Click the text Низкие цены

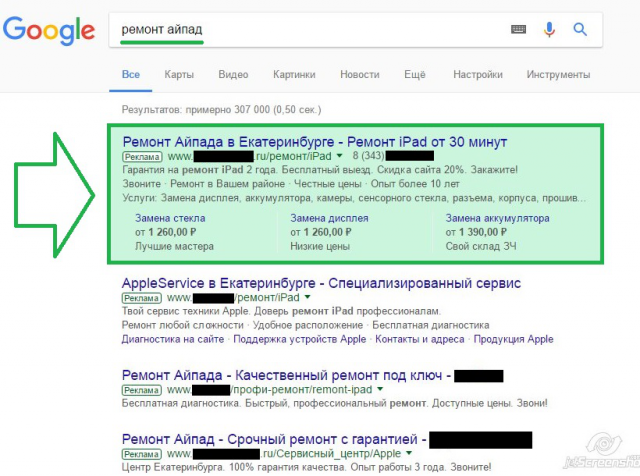[320, 247]
